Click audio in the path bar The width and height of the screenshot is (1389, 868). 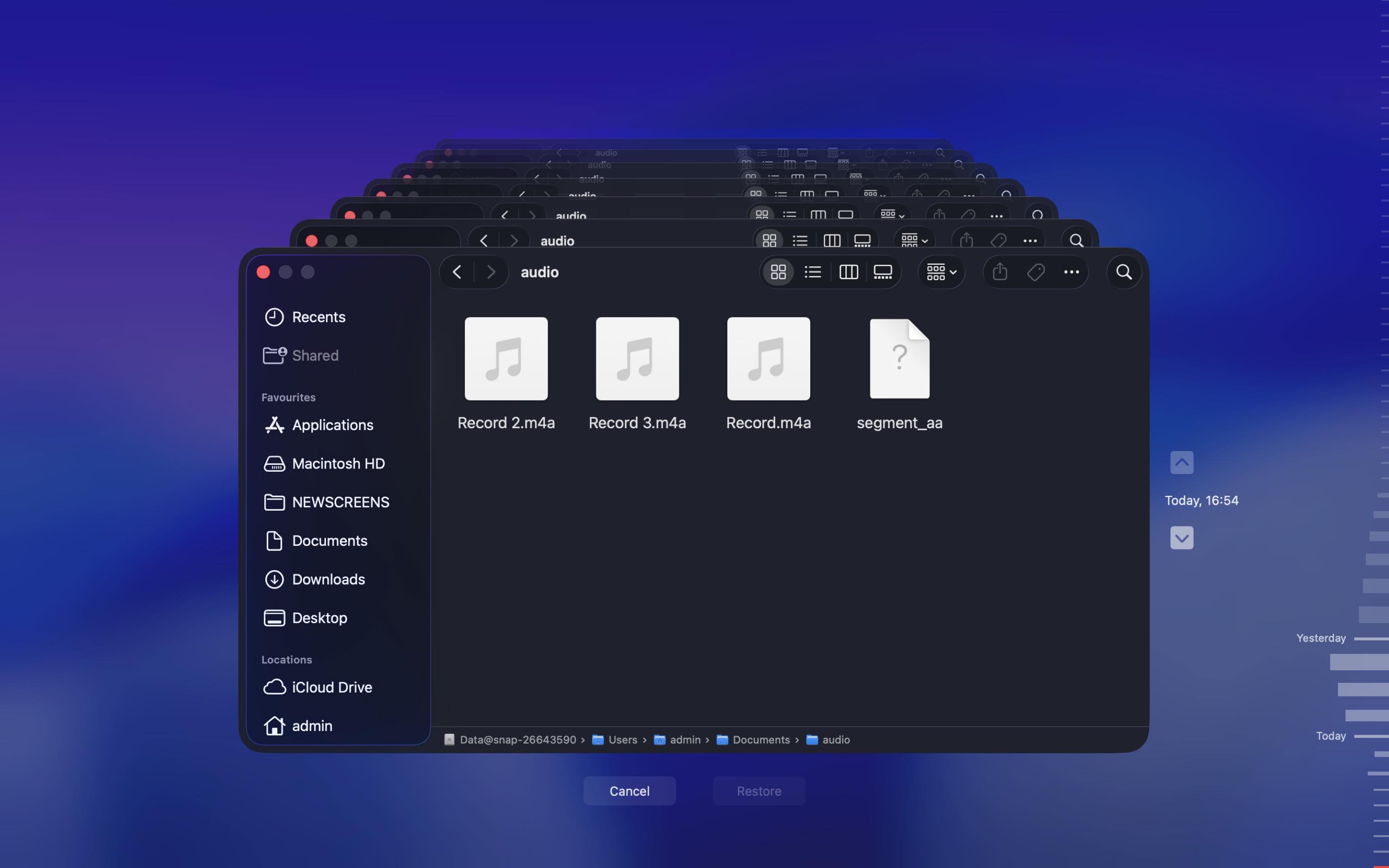pos(828,739)
